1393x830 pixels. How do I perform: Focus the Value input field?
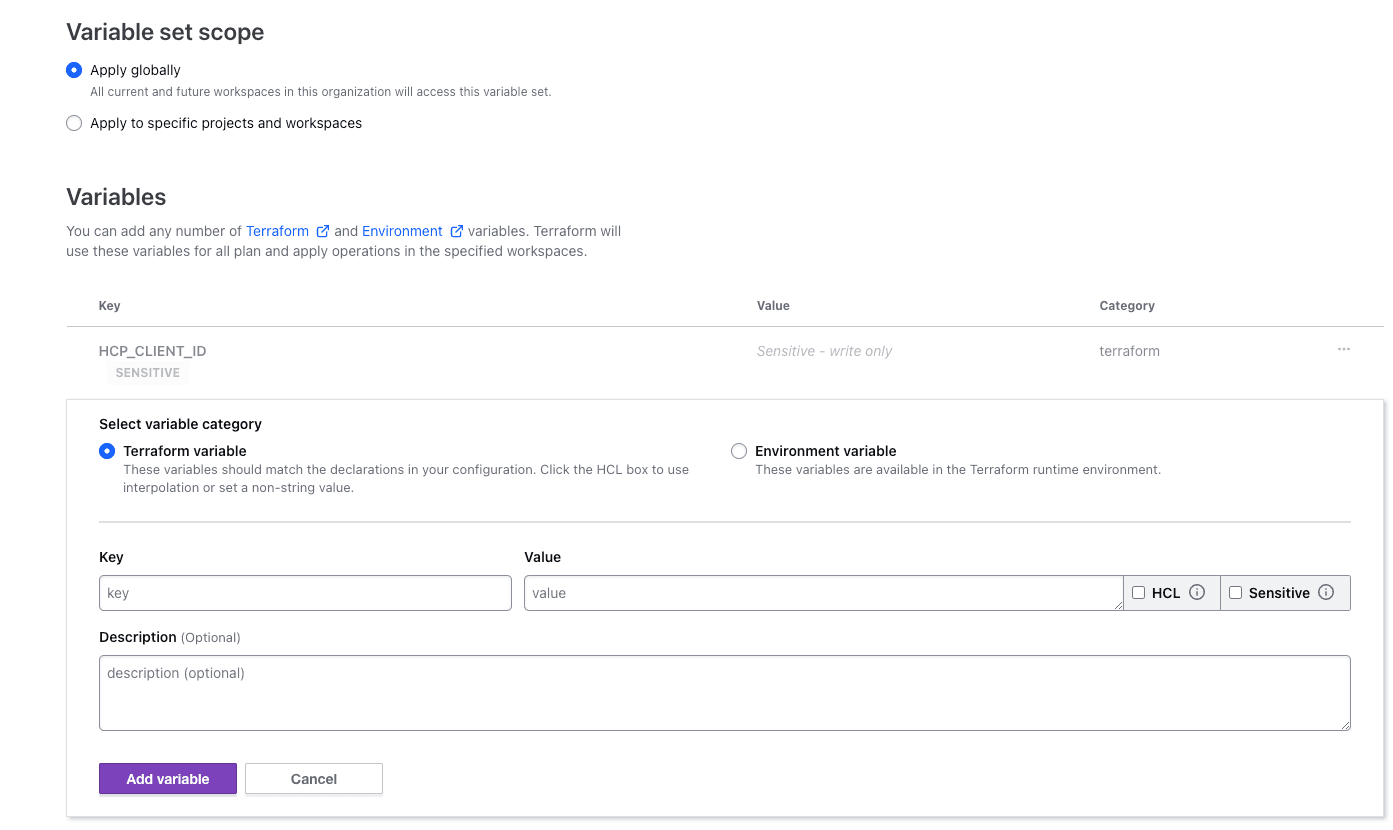pyautogui.click(x=824, y=593)
